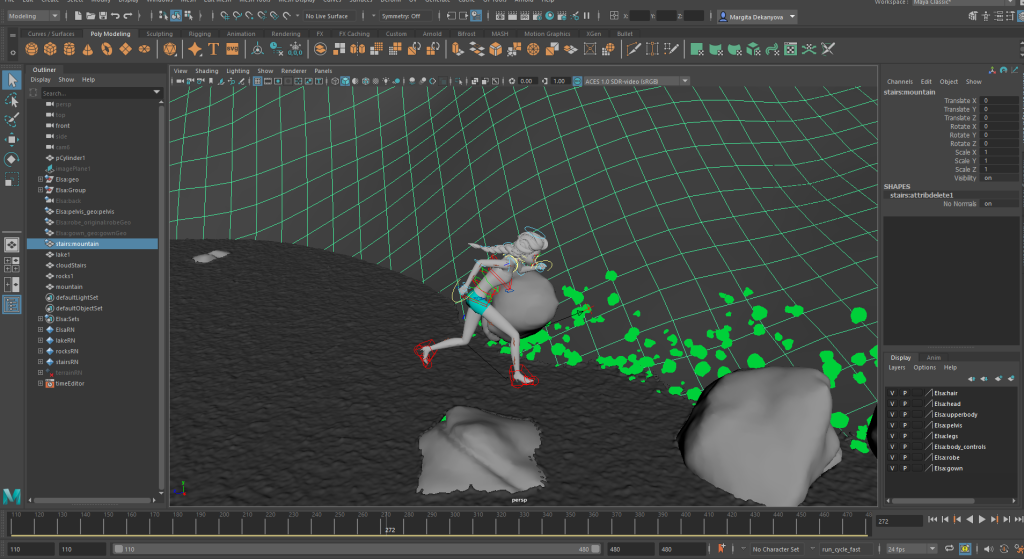Activate the Paint selection tool in toolbox

12,120
